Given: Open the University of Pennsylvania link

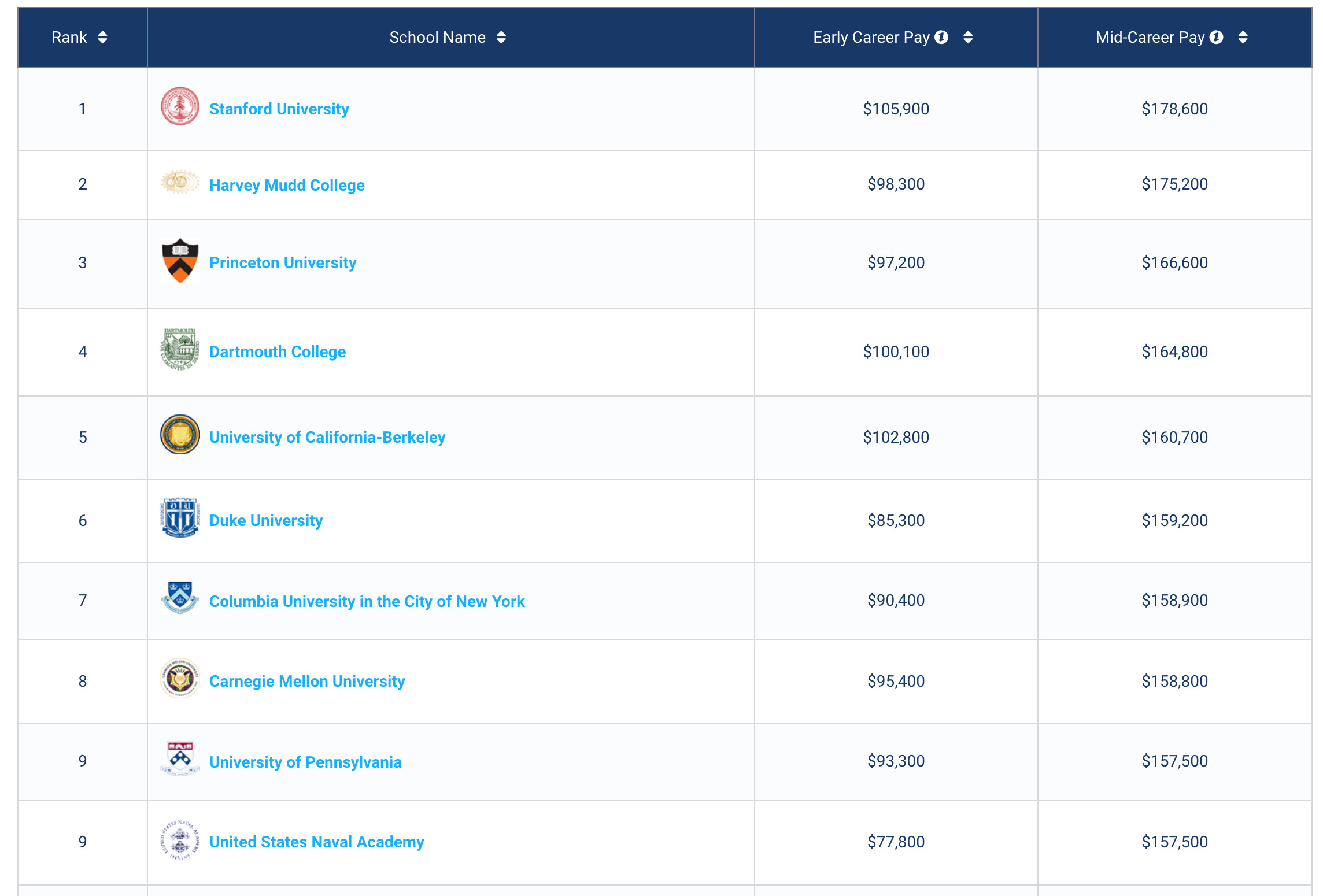Looking at the screenshot, I should [x=305, y=762].
